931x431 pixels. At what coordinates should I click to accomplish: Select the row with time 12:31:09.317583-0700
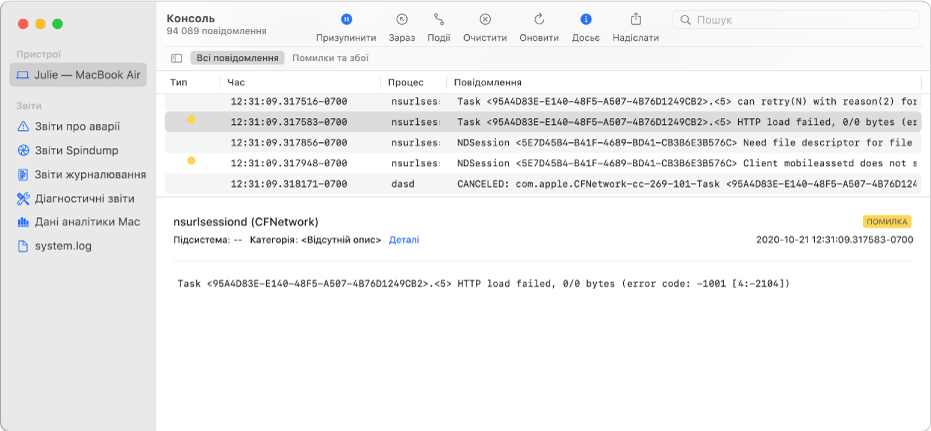pos(543,122)
